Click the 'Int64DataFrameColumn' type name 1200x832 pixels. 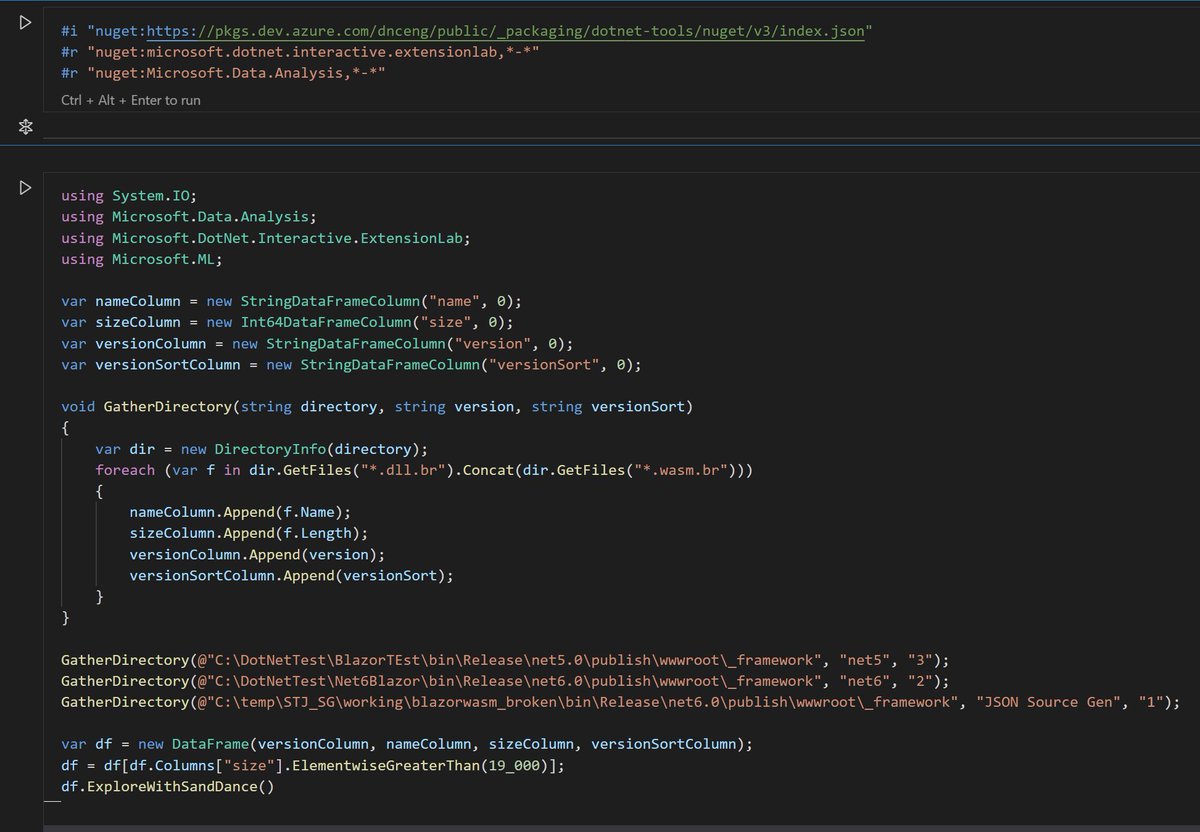(325, 322)
